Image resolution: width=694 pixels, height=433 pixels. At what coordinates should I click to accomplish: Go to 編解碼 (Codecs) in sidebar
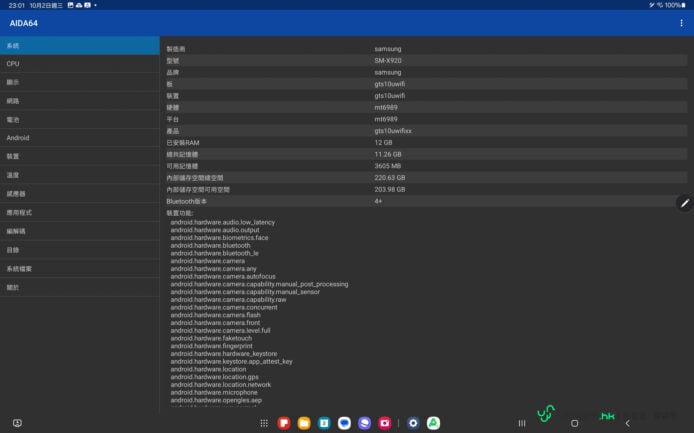tap(80, 231)
